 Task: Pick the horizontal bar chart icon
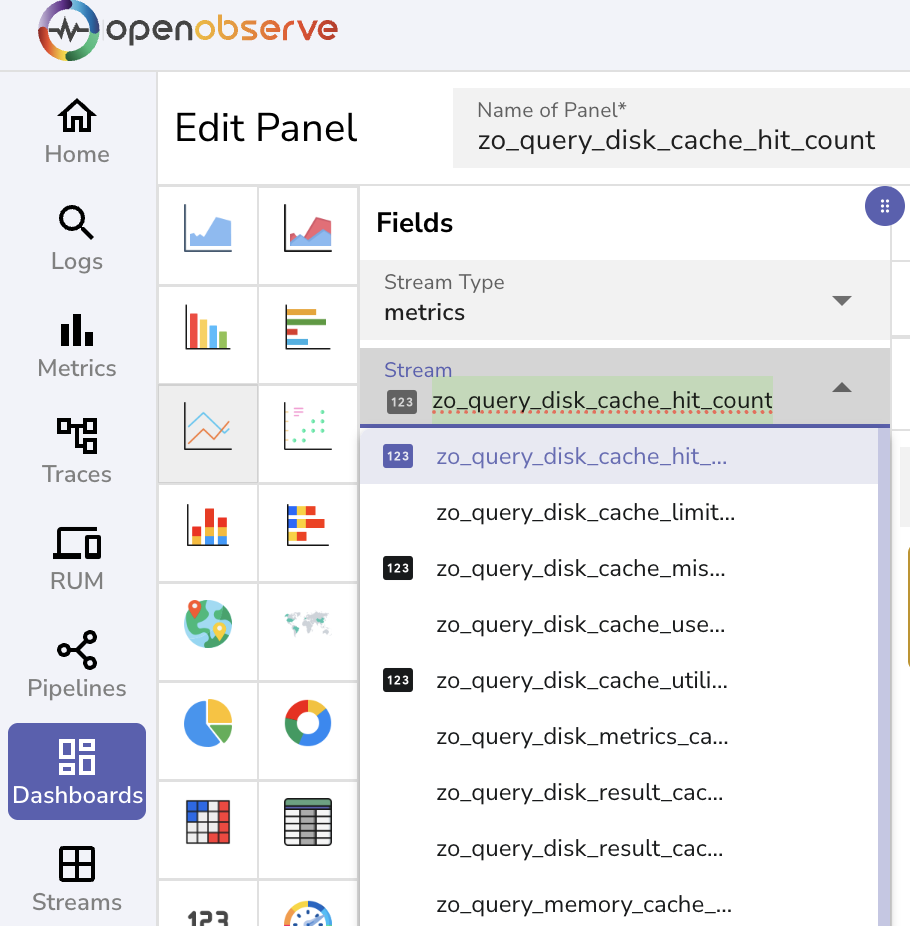point(307,327)
